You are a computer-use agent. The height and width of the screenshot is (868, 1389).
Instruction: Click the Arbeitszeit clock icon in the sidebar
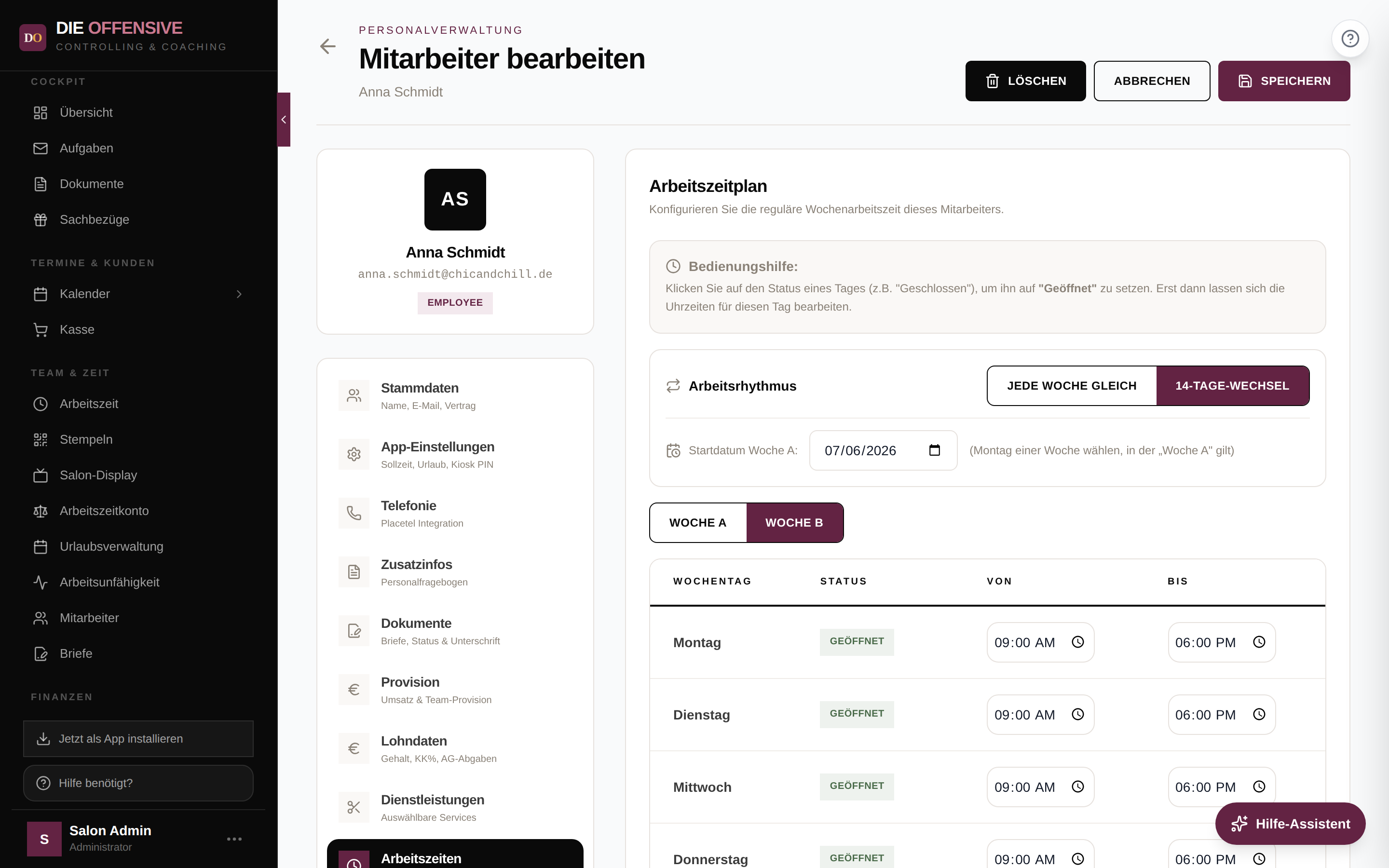click(x=40, y=404)
